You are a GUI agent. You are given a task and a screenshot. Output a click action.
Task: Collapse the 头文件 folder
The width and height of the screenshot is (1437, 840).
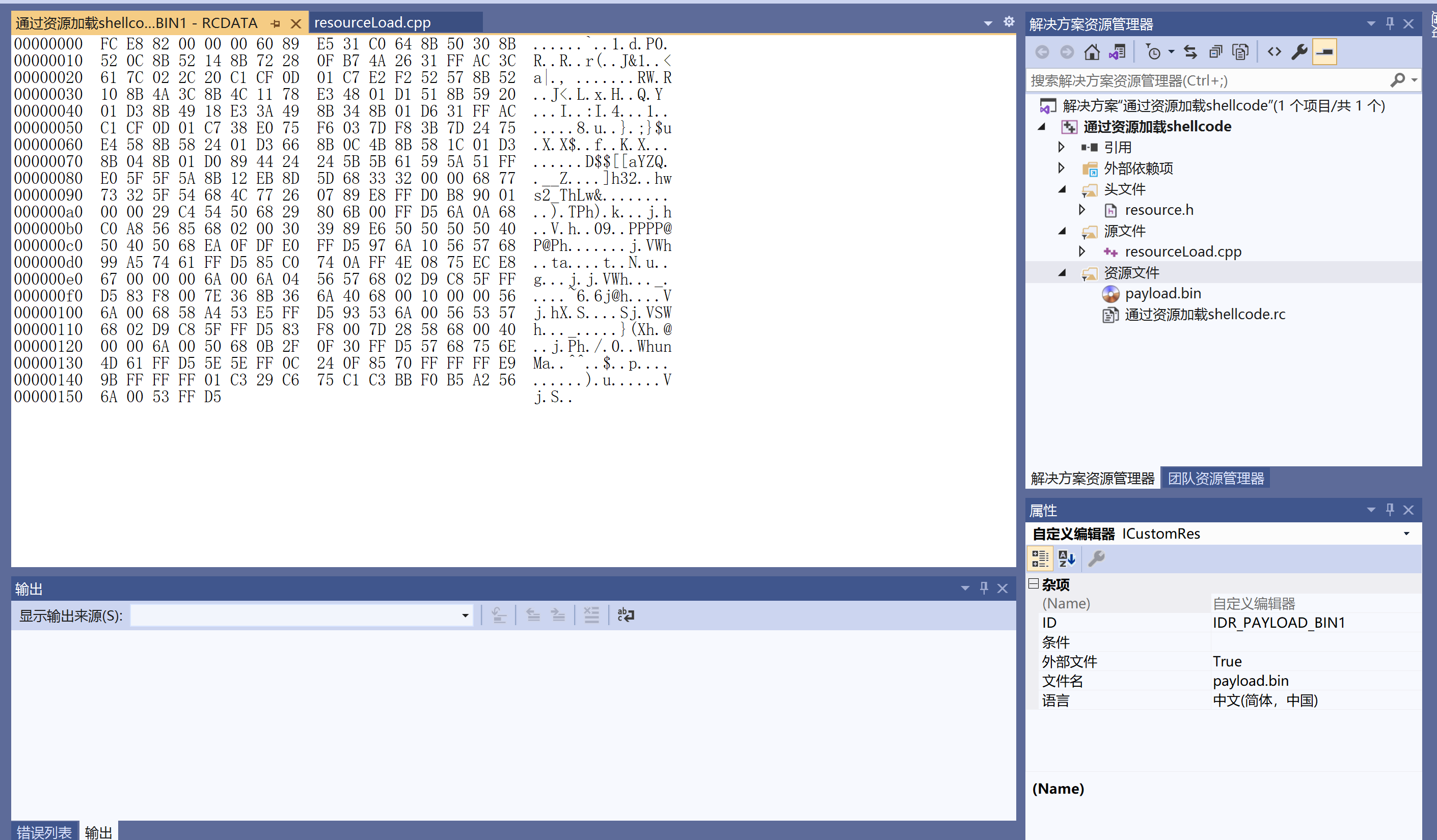1063,189
